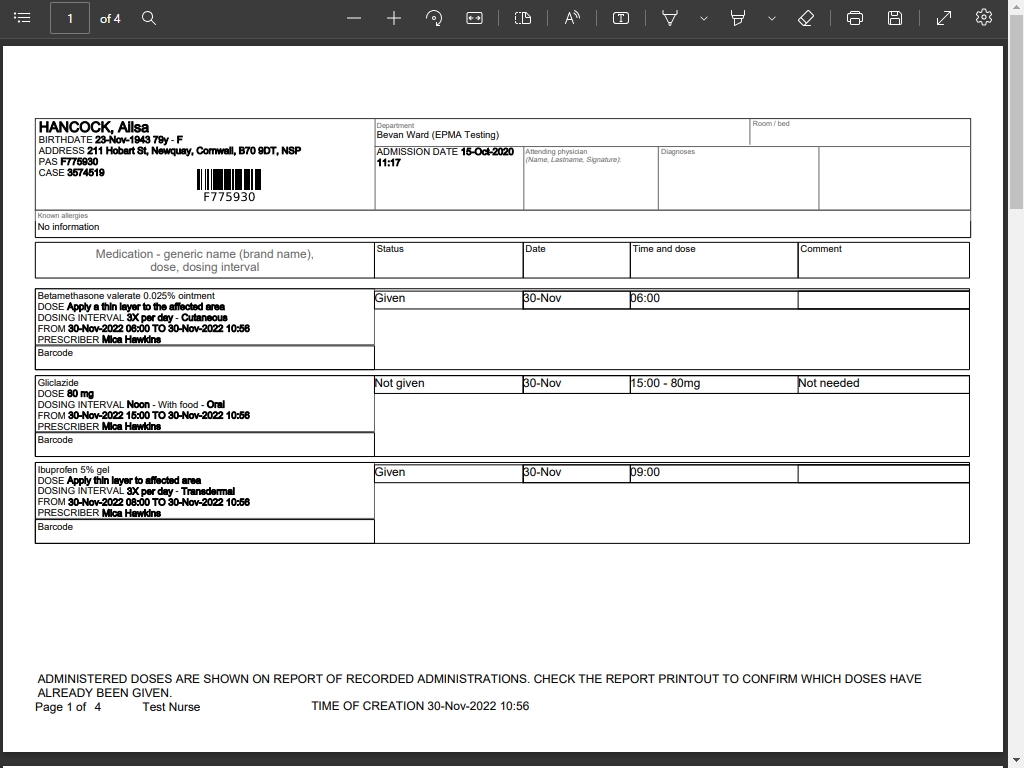The image size is (1024, 768).
Task: Open the PDF viewer settings gear
Action: pyautogui.click(x=984, y=18)
